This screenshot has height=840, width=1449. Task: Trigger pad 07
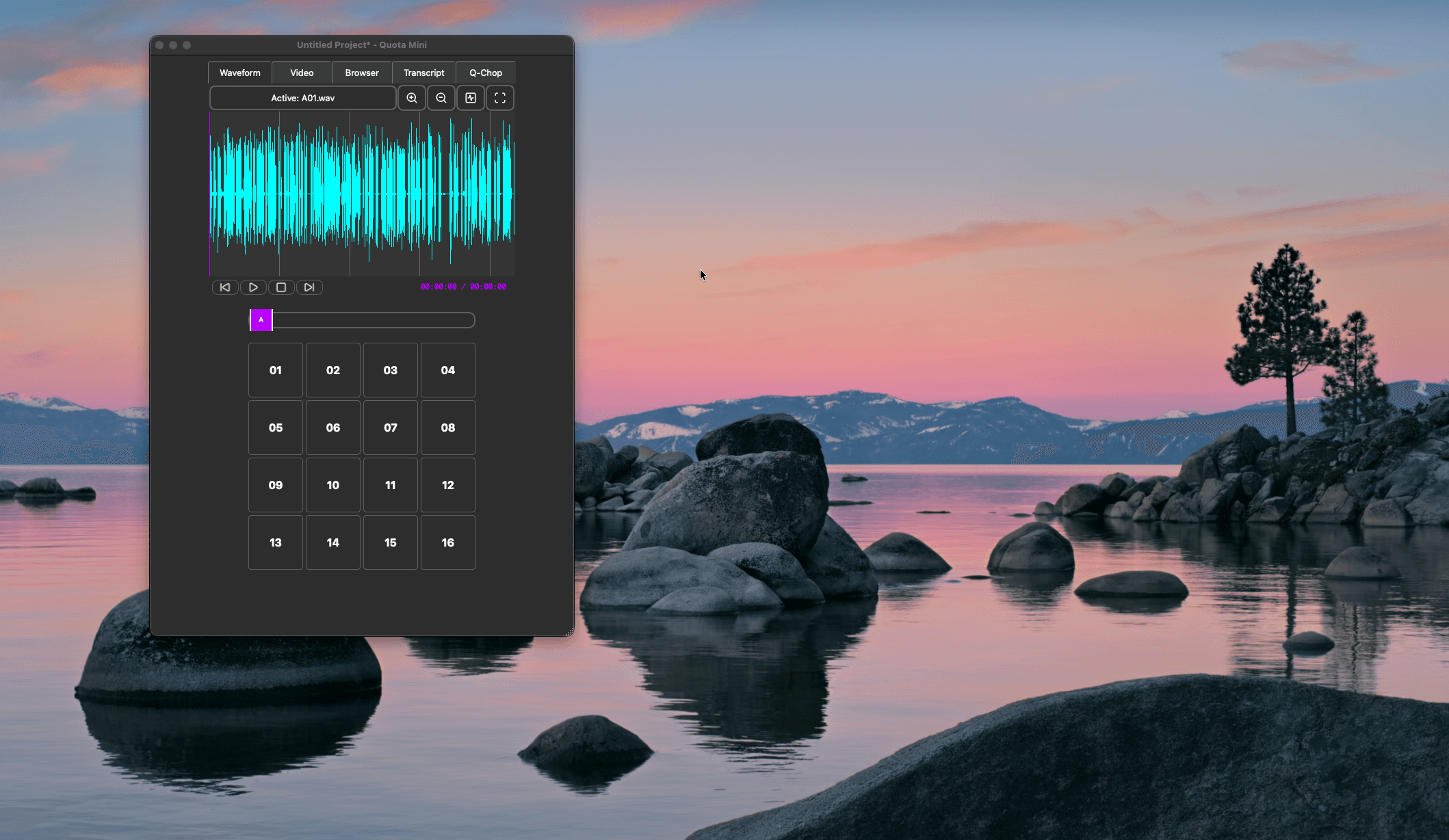[x=391, y=428]
